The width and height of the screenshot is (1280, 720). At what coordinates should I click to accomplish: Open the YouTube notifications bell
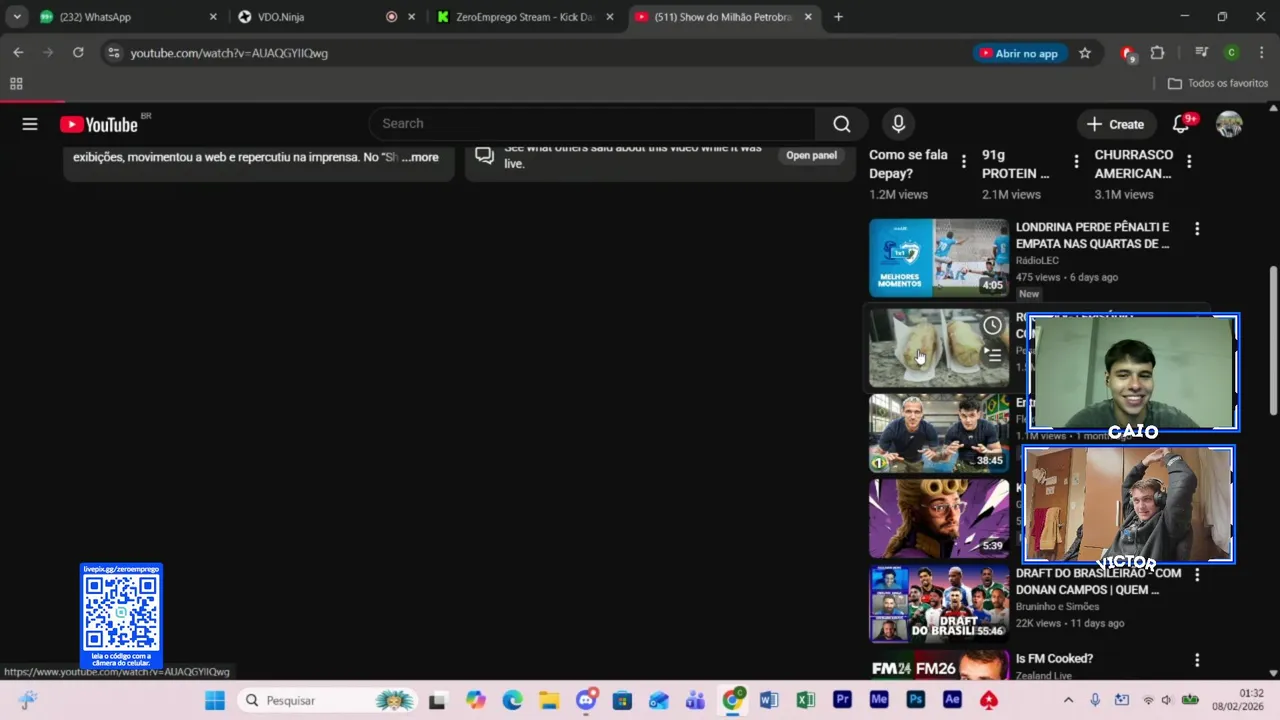(x=1181, y=124)
